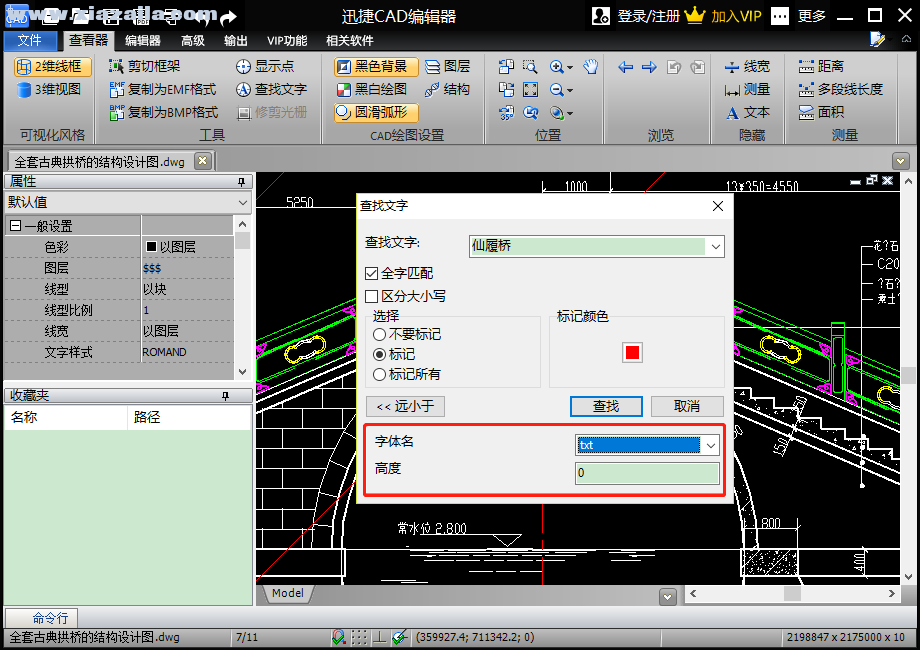Hide 测量 dimension measurements
Screen dimensions: 920x650
pyautogui.click(x=747, y=89)
